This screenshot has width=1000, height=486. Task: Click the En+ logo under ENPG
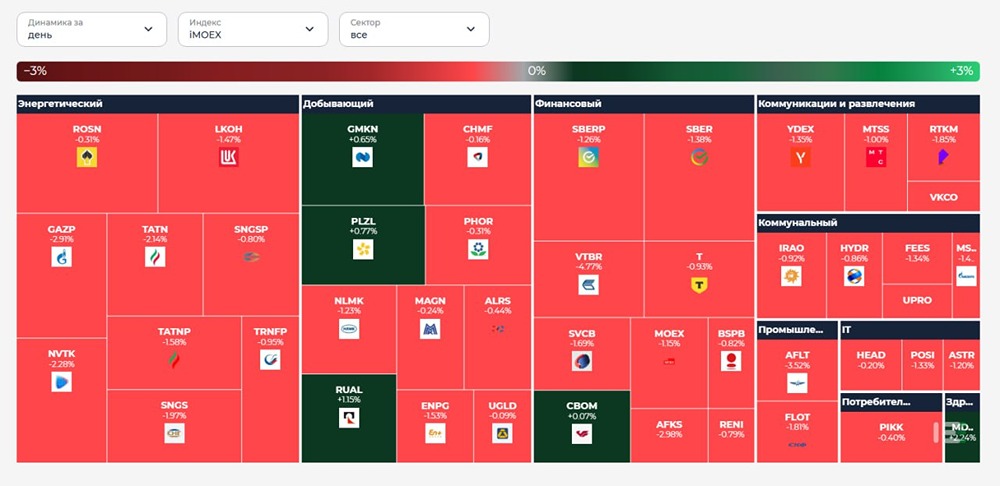point(435,433)
